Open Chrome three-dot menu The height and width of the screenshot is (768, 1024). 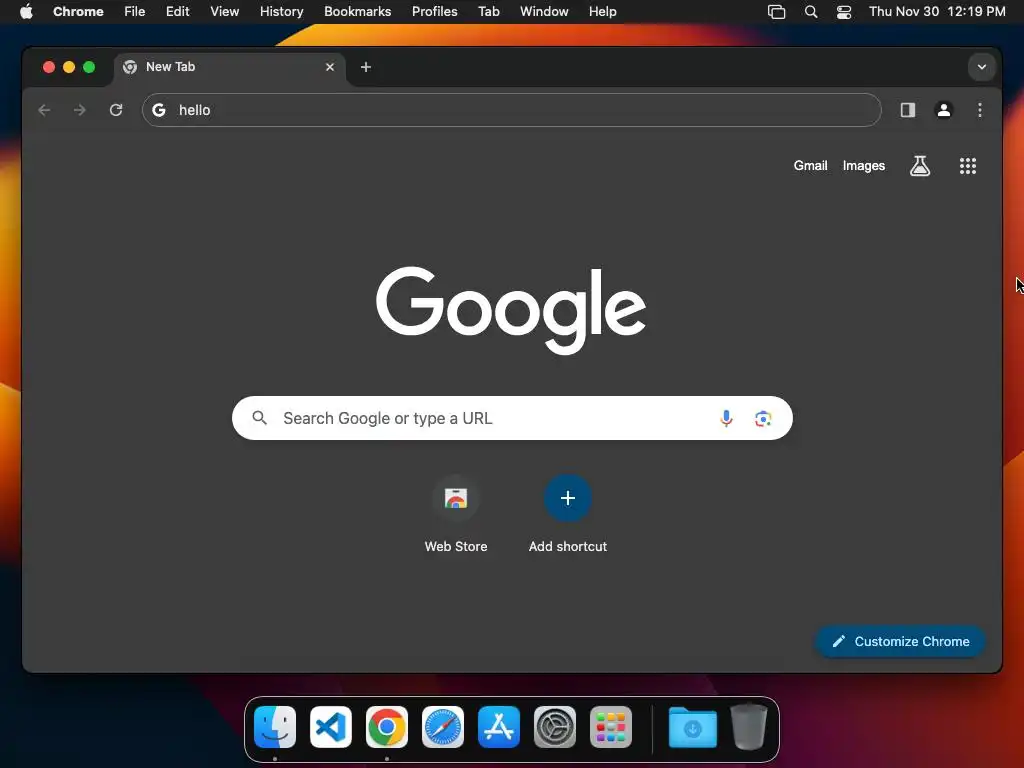[x=980, y=110]
